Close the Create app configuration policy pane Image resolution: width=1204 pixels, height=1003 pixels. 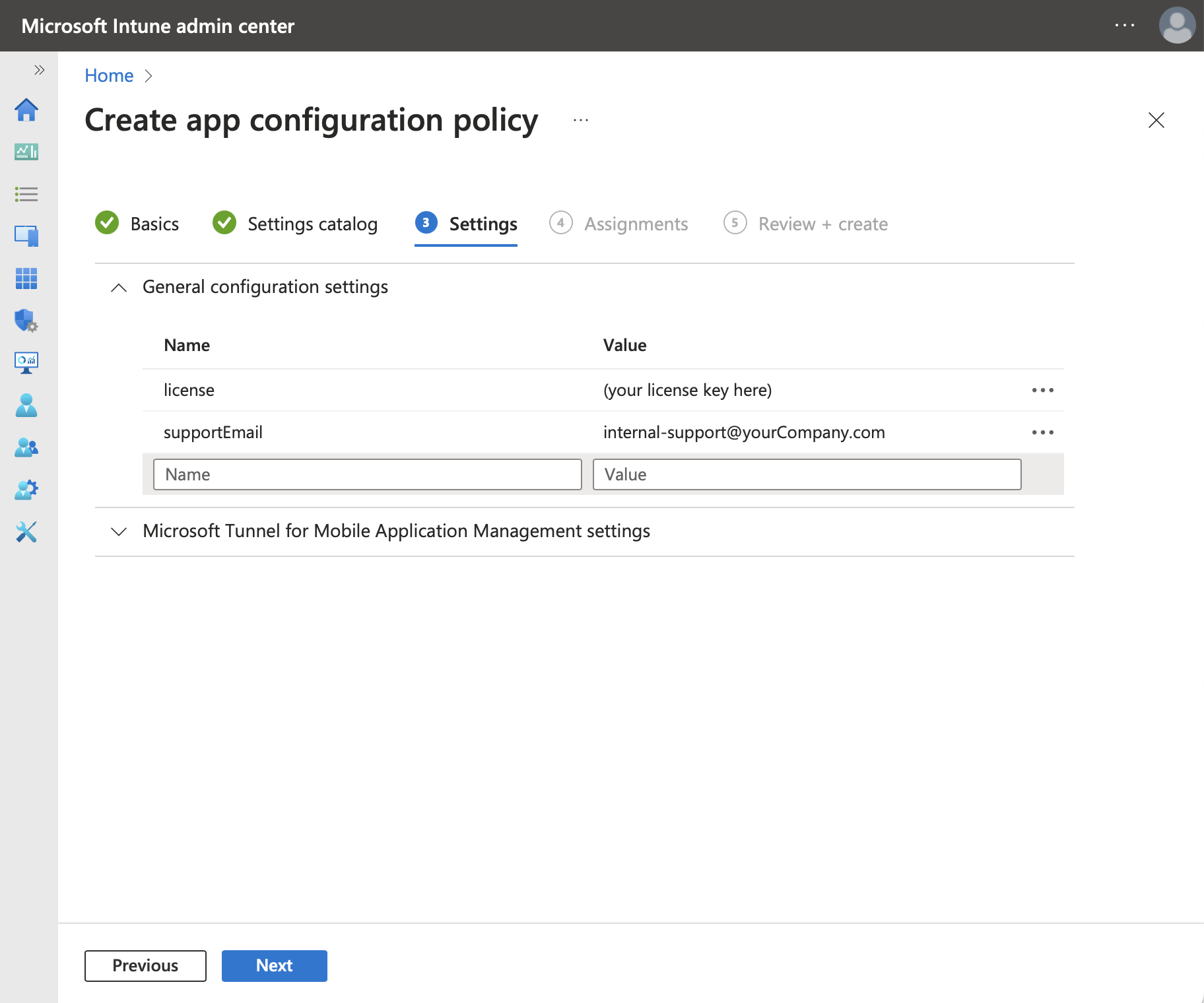click(1156, 120)
